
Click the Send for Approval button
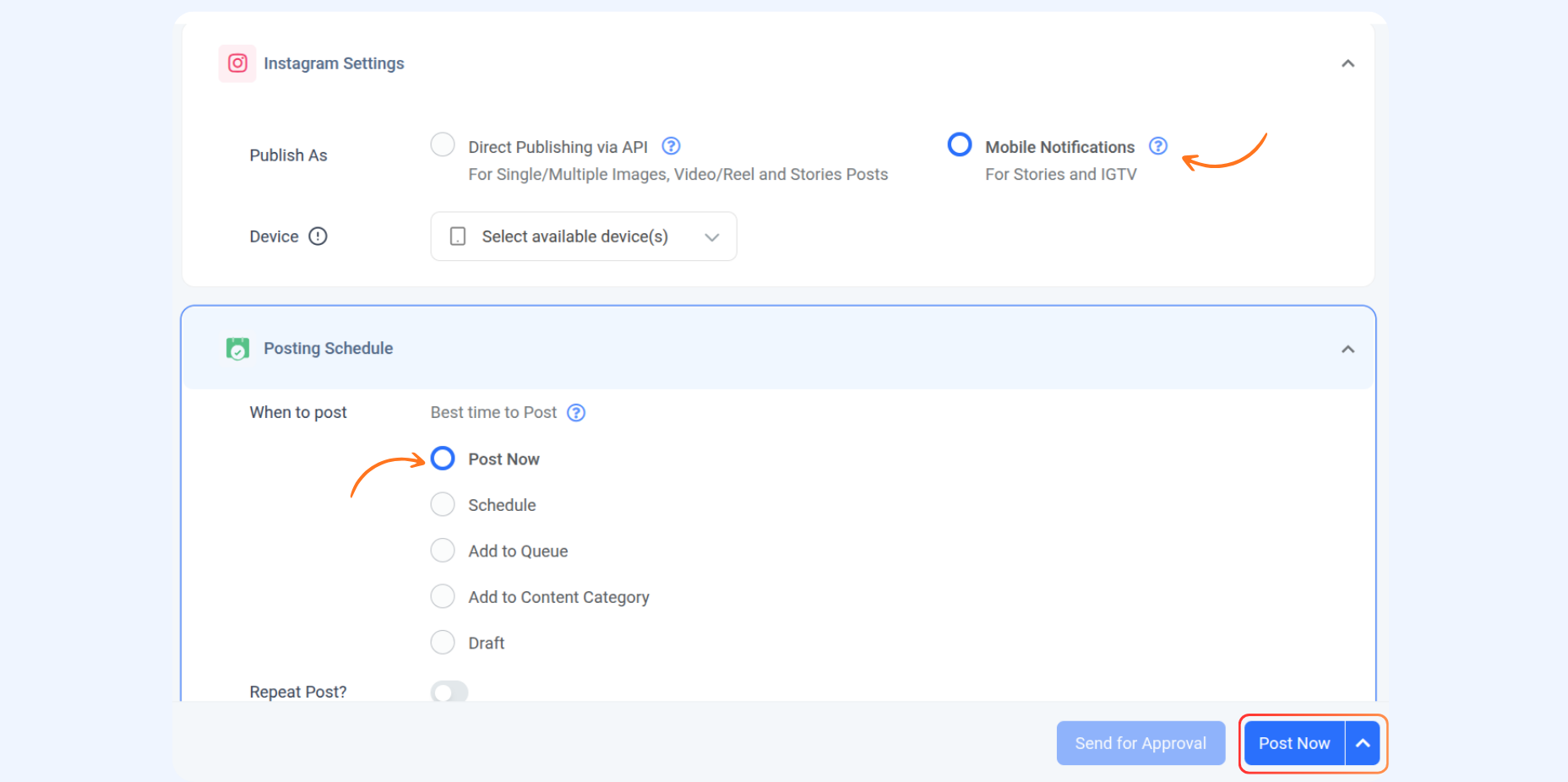pos(1141,743)
